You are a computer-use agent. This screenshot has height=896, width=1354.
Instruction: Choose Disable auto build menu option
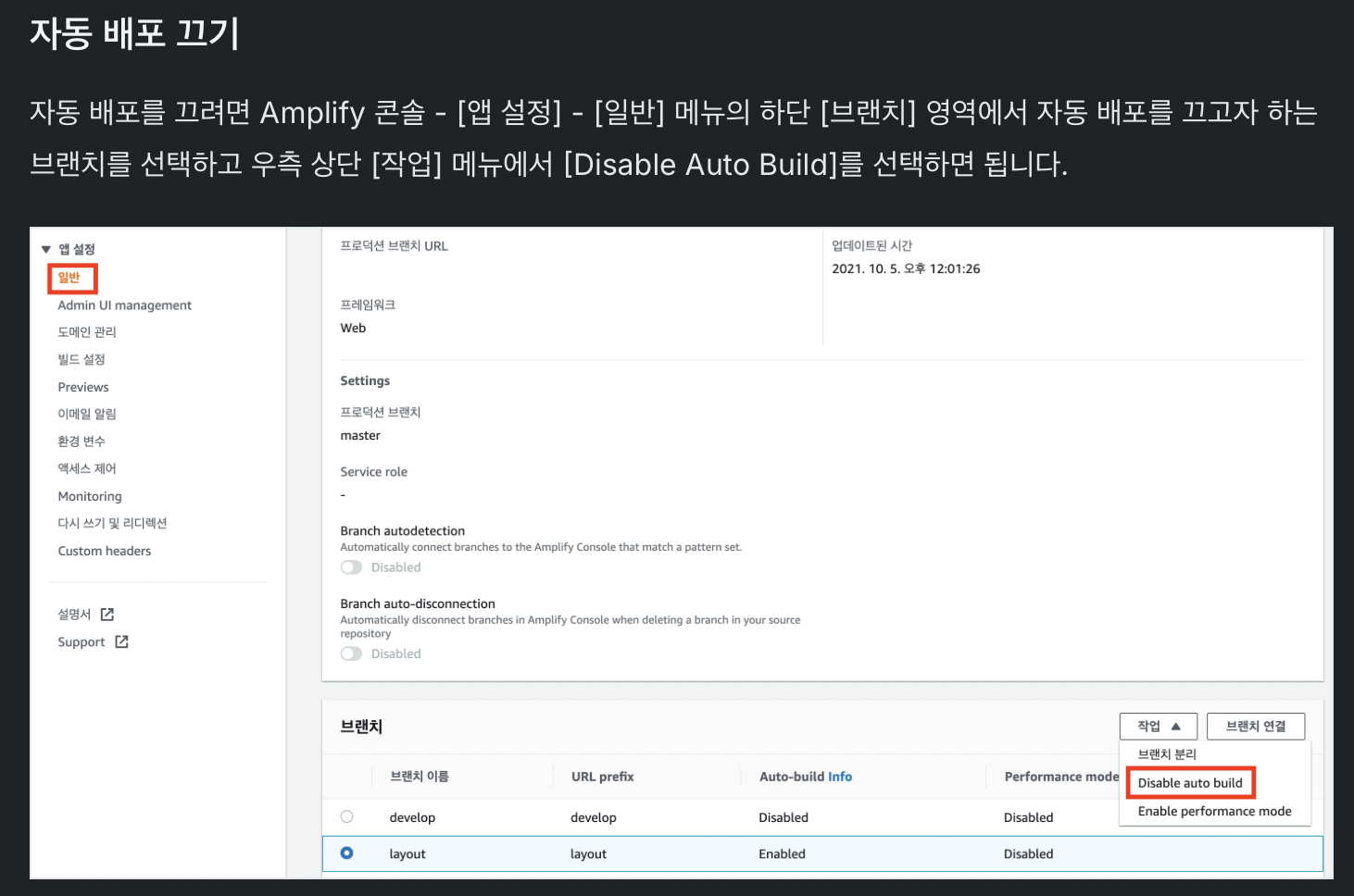(x=1190, y=783)
